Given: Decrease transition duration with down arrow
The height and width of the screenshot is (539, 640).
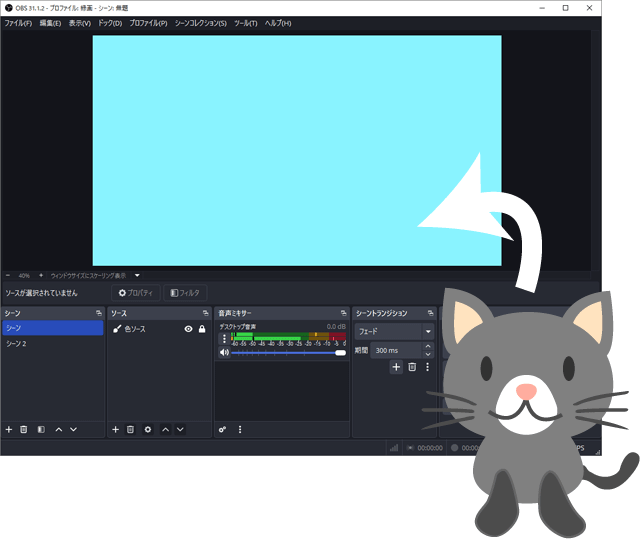Looking at the screenshot, I should 427,355.
